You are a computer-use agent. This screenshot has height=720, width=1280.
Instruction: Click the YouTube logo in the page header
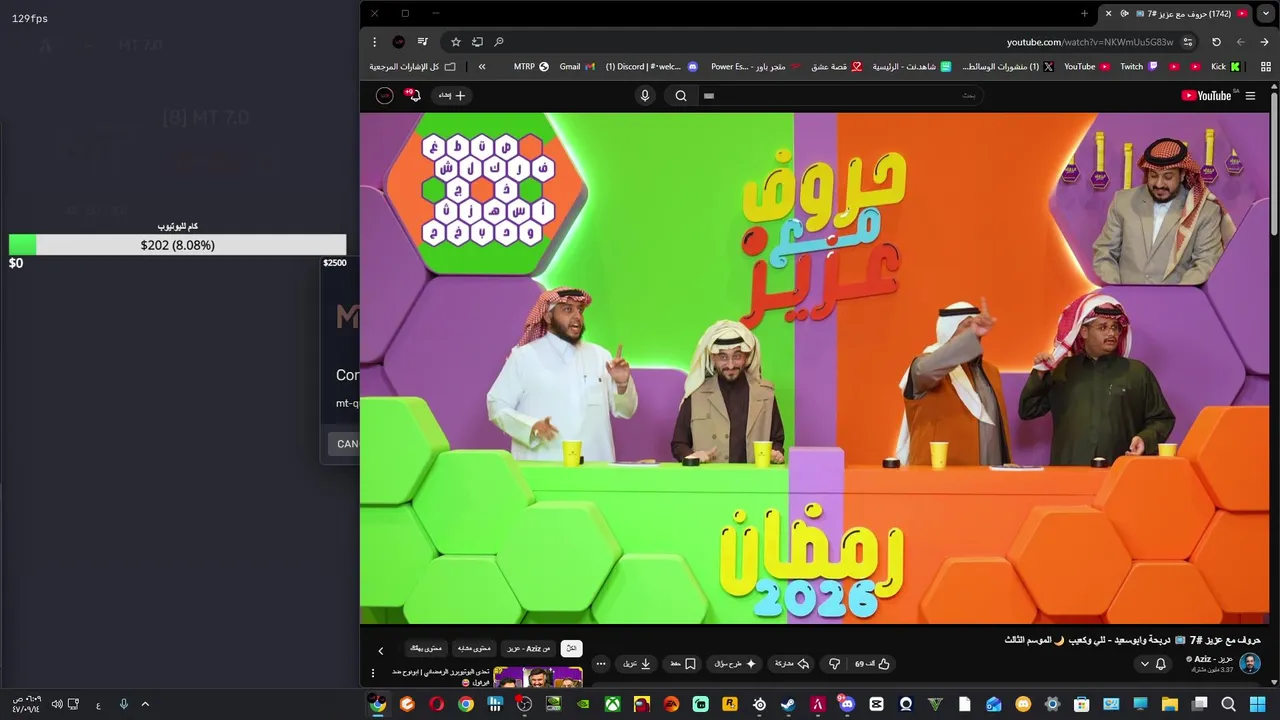1209,96
